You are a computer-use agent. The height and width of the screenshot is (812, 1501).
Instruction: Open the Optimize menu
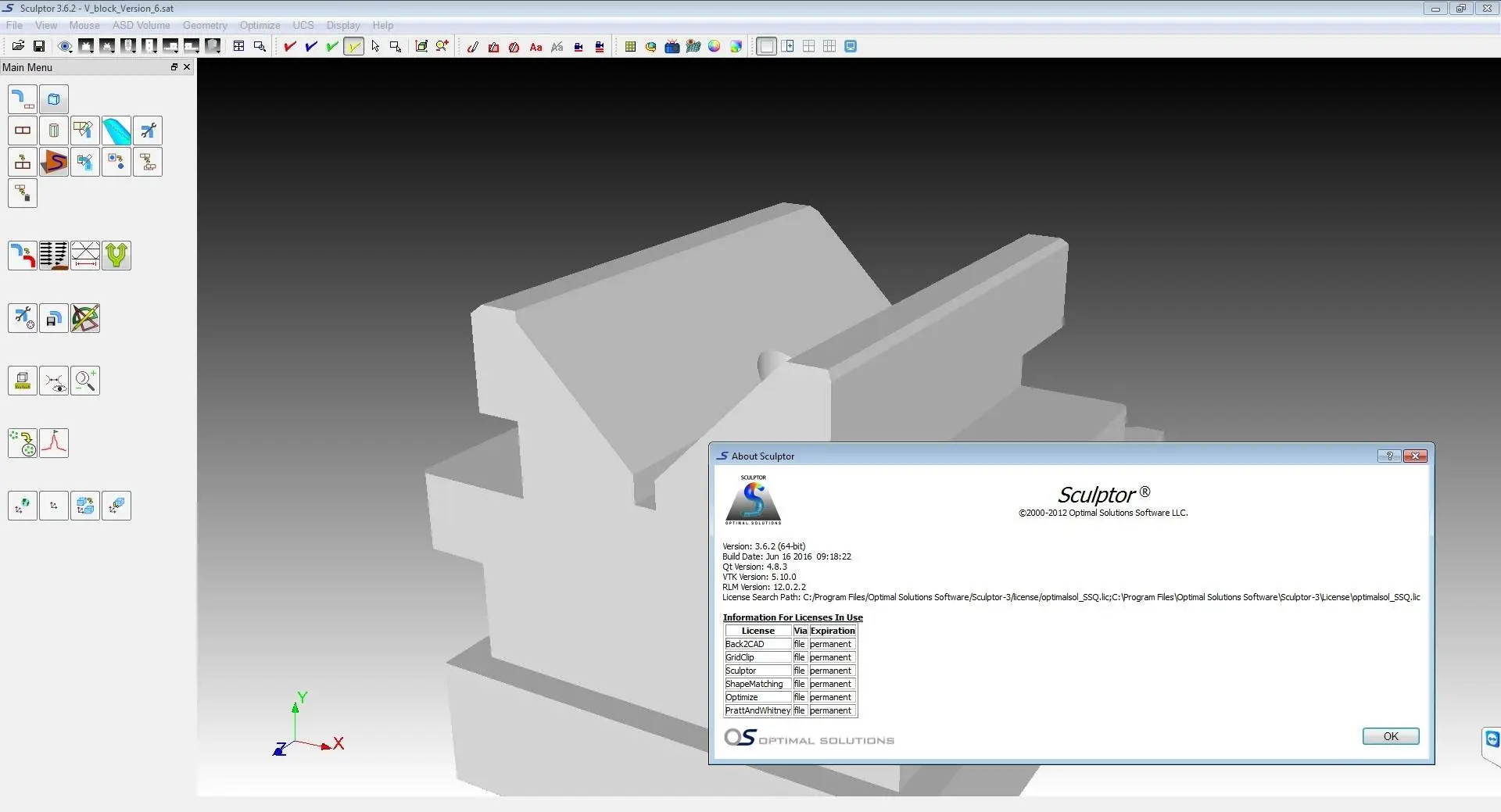(260, 25)
